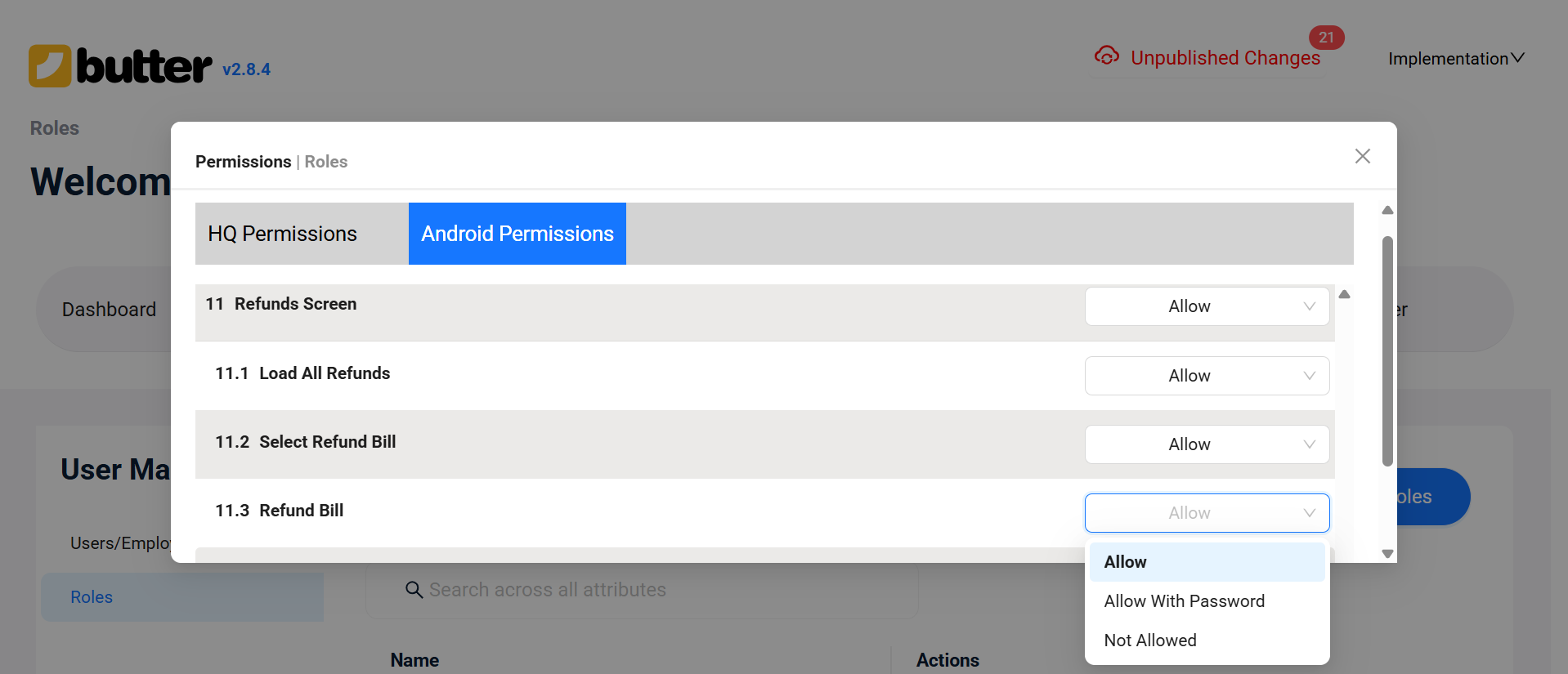1568x674 pixels.
Task: Close the Permissions modal with the X
Action: point(1362,156)
